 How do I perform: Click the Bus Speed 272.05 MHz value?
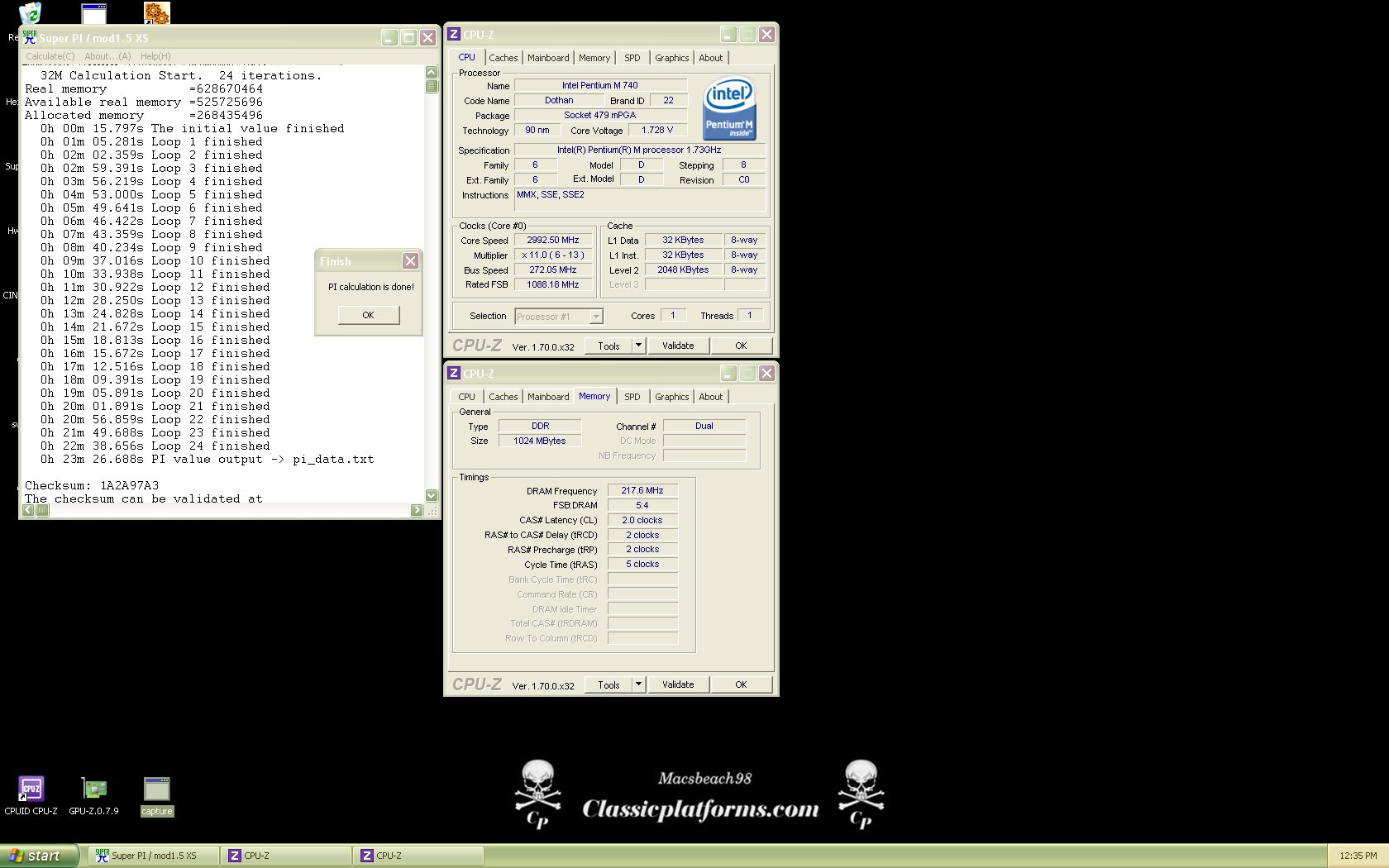pyautogui.click(x=553, y=269)
